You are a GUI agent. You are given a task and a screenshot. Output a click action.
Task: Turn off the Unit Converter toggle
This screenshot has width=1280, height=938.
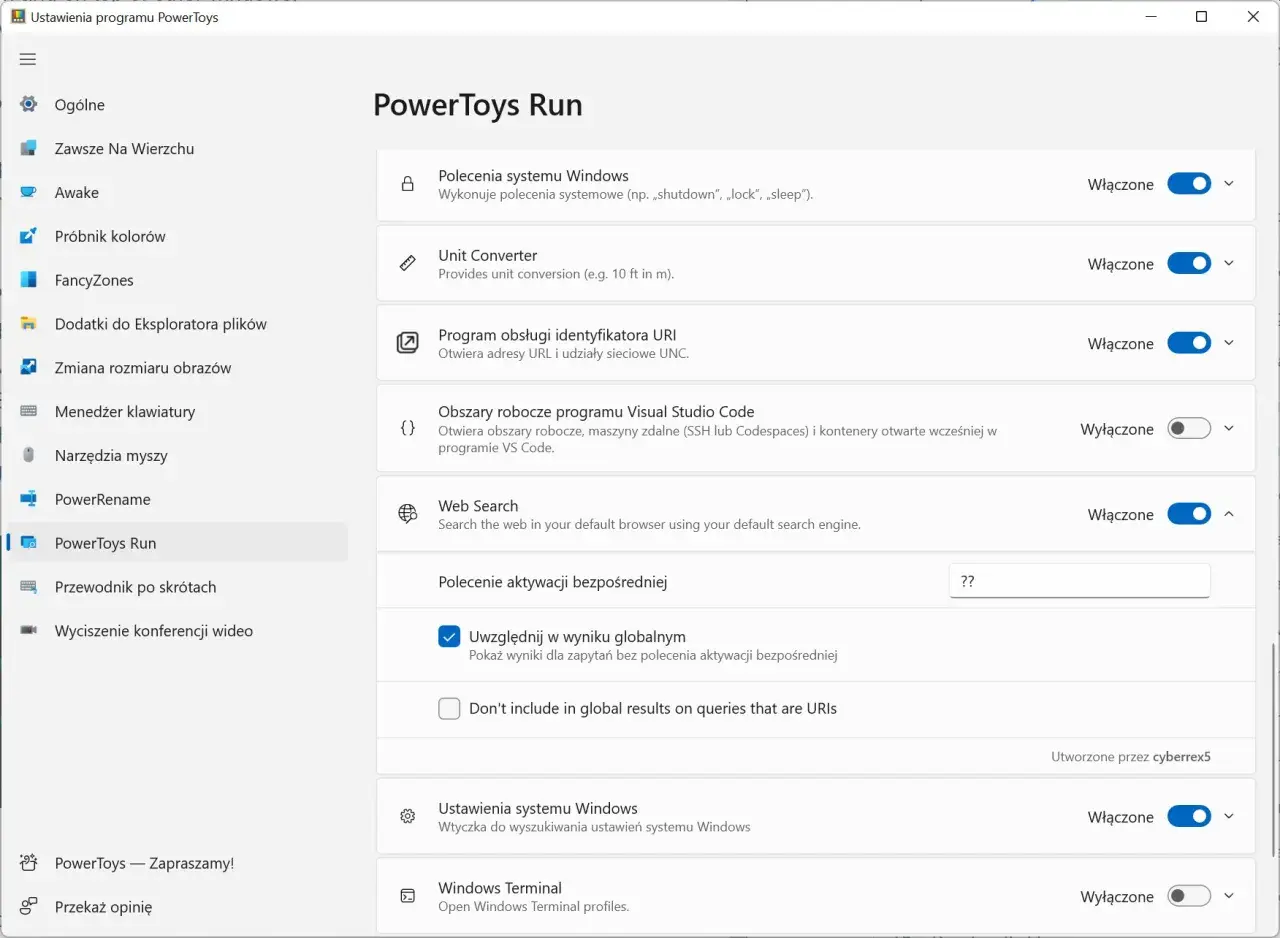pyautogui.click(x=1189, y=264)
